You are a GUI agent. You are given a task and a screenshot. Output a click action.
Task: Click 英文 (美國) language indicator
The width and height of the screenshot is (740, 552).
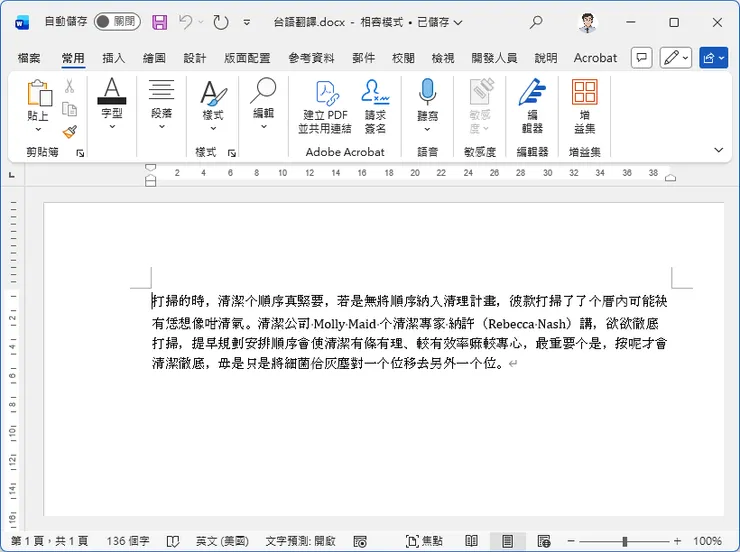[222, 541]
